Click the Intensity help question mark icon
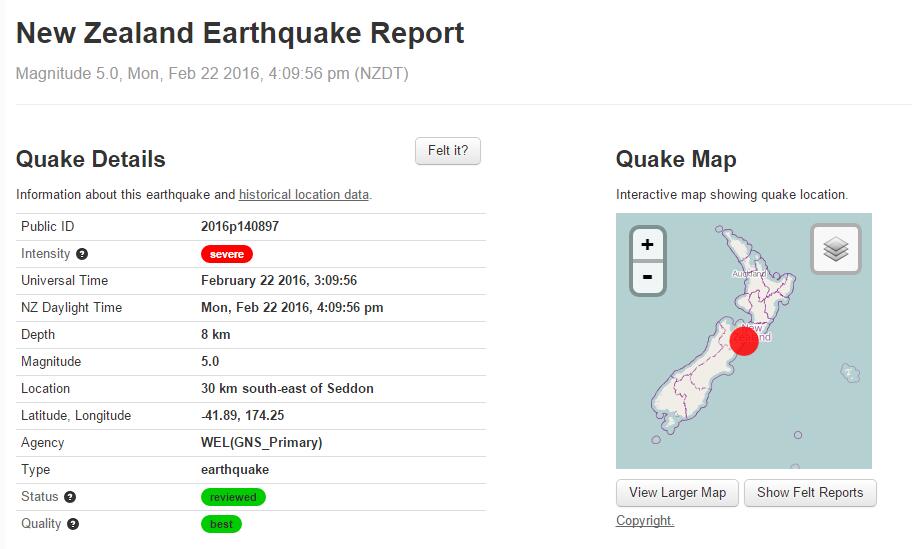 [x=82, y=254]
